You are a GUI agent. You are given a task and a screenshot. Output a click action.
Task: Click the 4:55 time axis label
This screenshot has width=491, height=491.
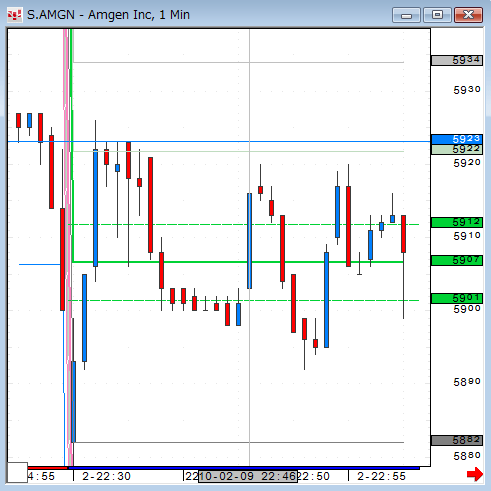pyautogui.click(x=41, y=476)
